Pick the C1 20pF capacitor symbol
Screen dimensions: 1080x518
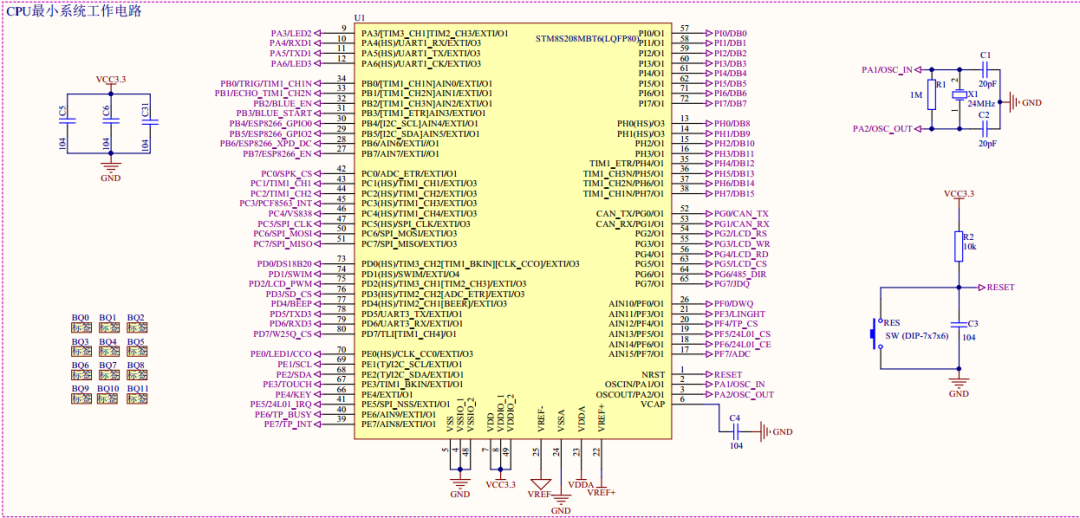(985, 70)
